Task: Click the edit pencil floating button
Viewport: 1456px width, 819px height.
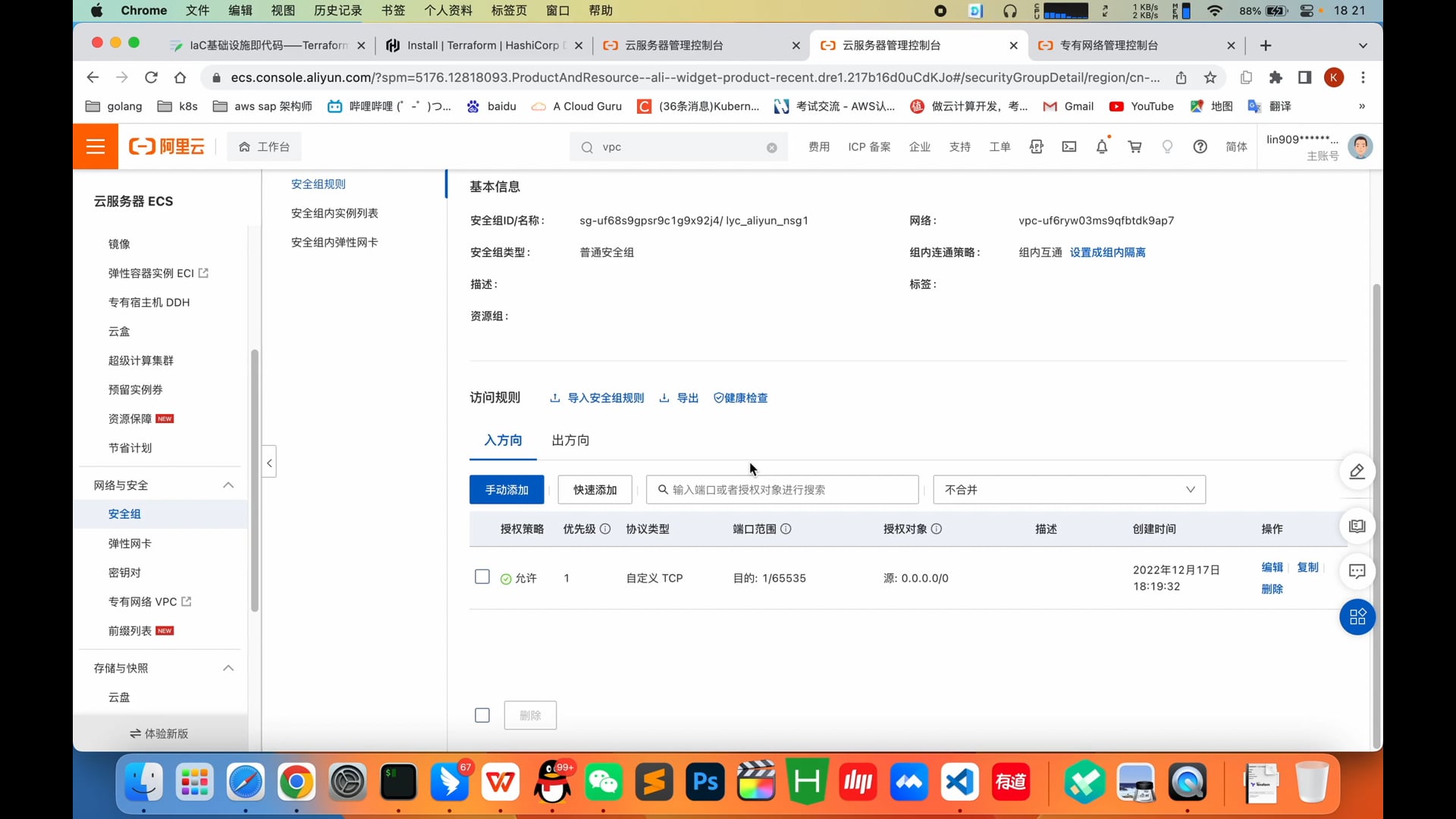Action: pyautogui.click(x=1357, y=472)
